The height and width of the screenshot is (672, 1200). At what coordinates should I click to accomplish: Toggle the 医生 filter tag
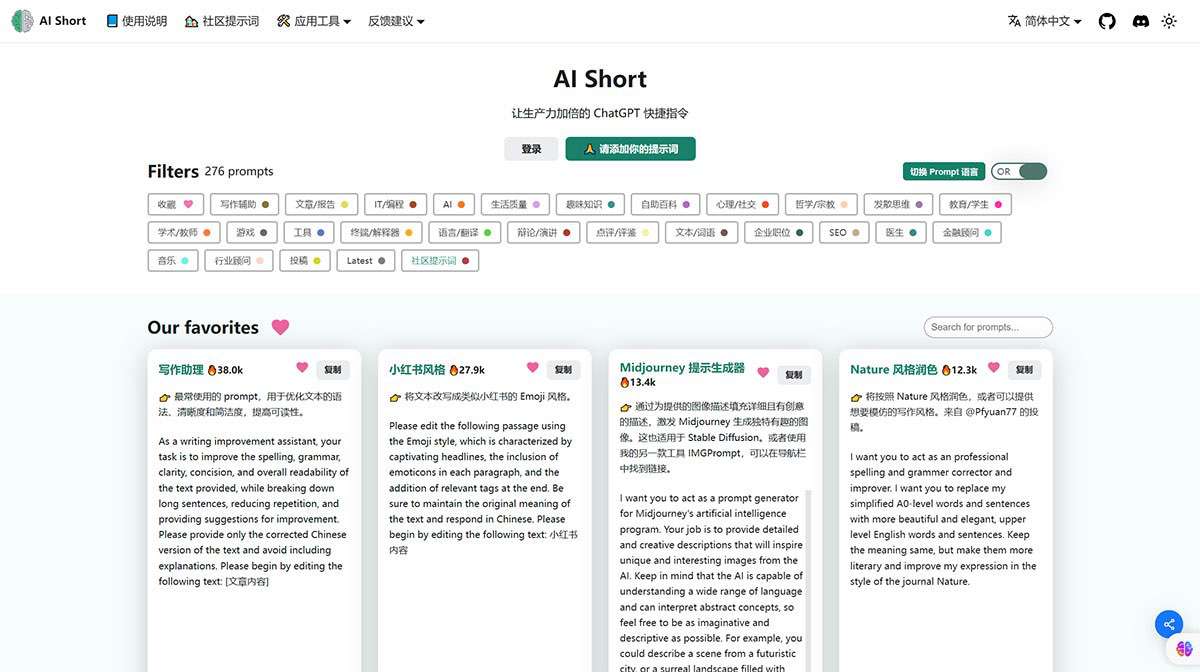click(x=900, y=232)
